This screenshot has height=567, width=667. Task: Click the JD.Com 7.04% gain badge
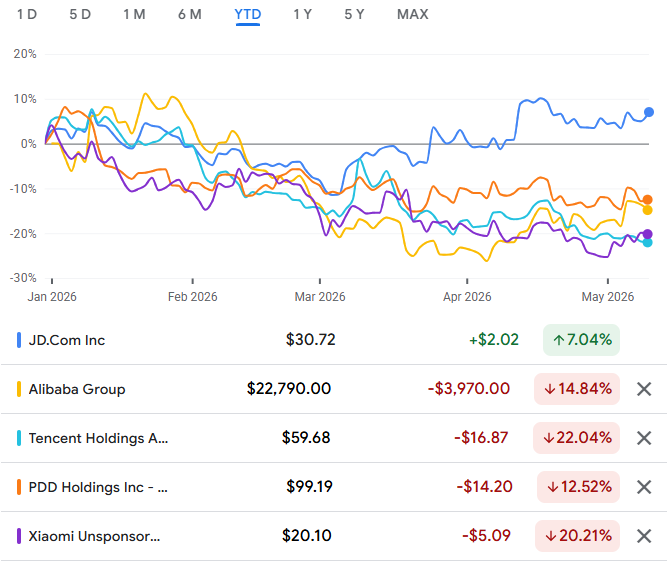click(x=581, y=340)
